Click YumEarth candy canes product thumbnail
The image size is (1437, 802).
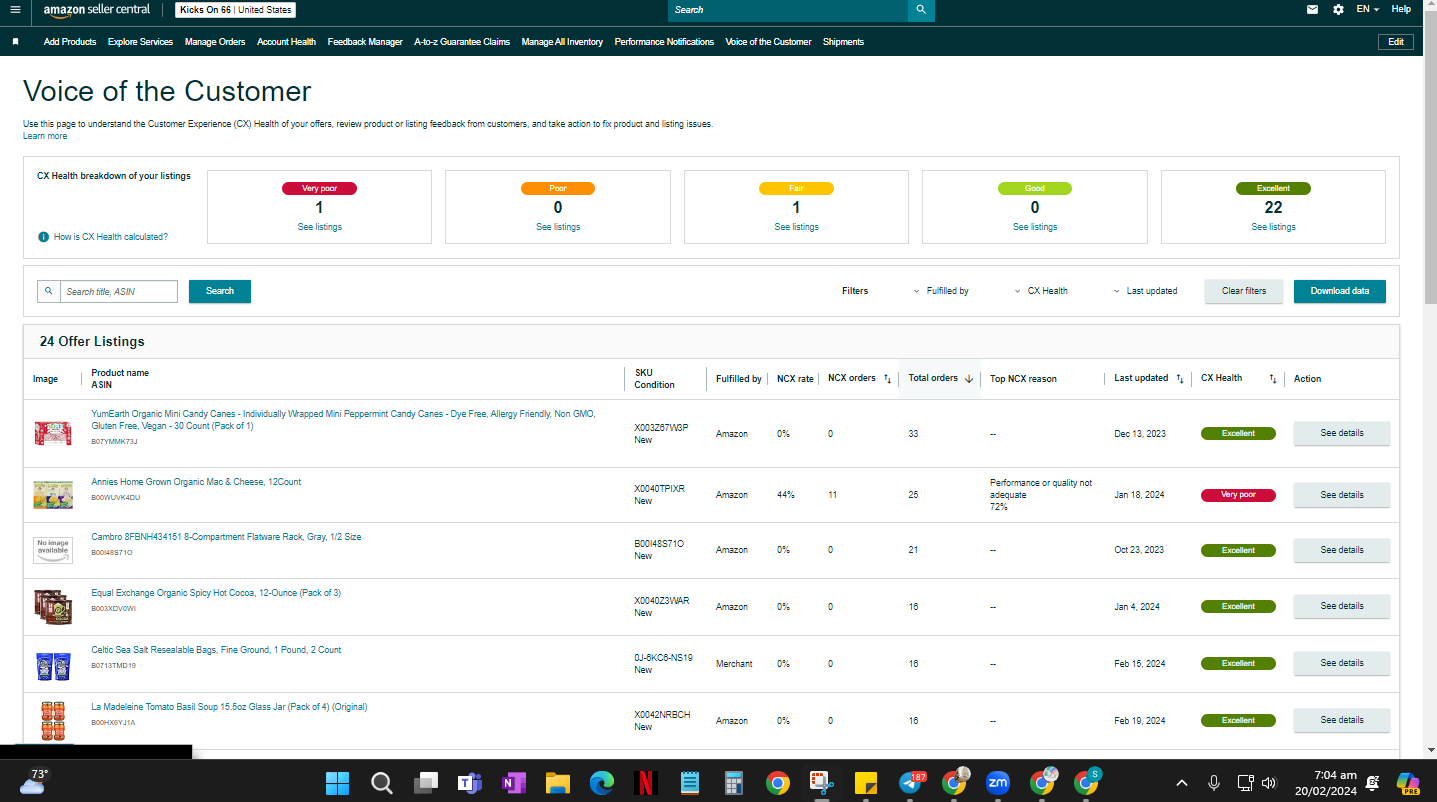tap(52, 434)
